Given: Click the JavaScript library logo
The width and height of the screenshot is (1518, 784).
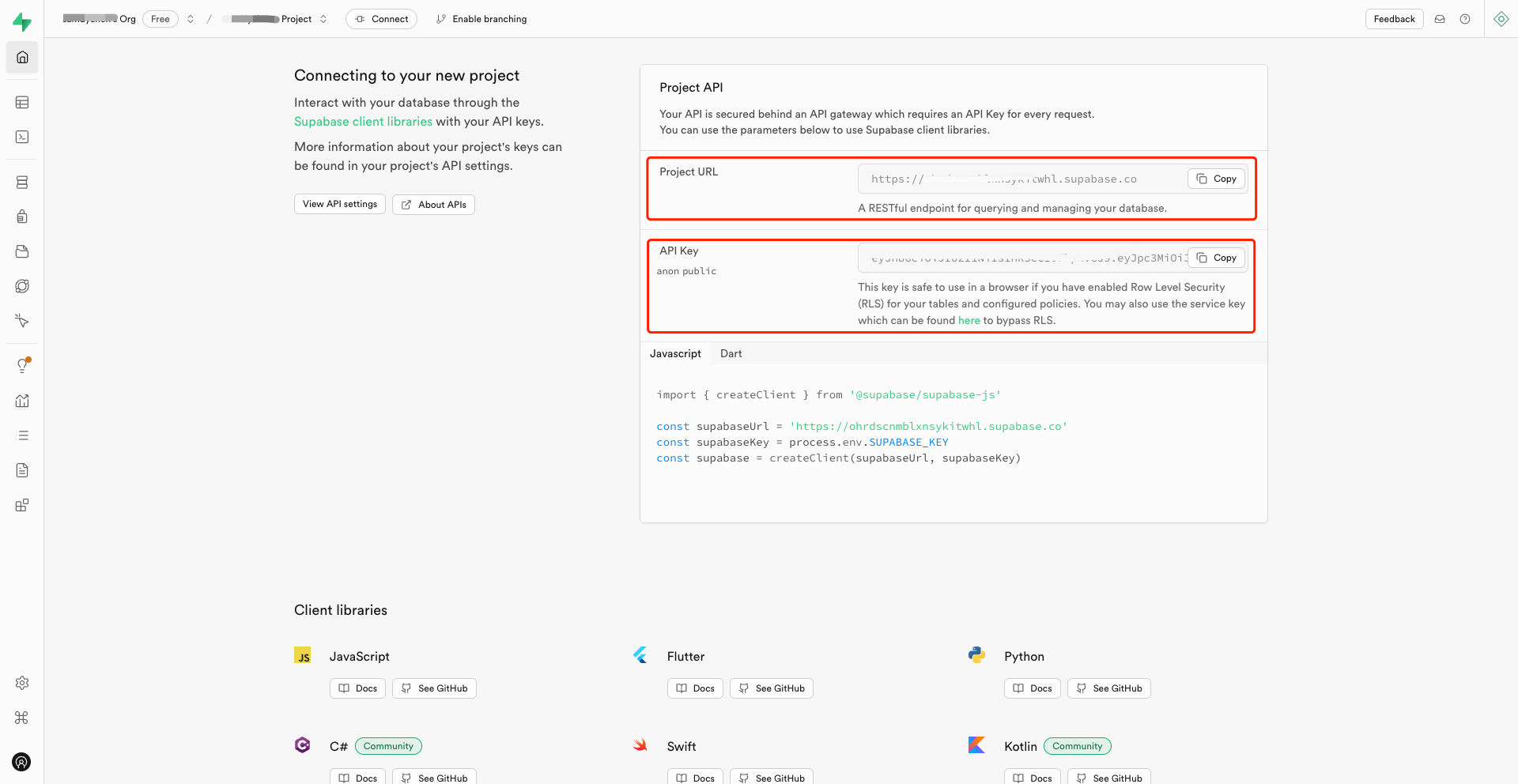Looking at the screenshot, I should tap(302, 655).
